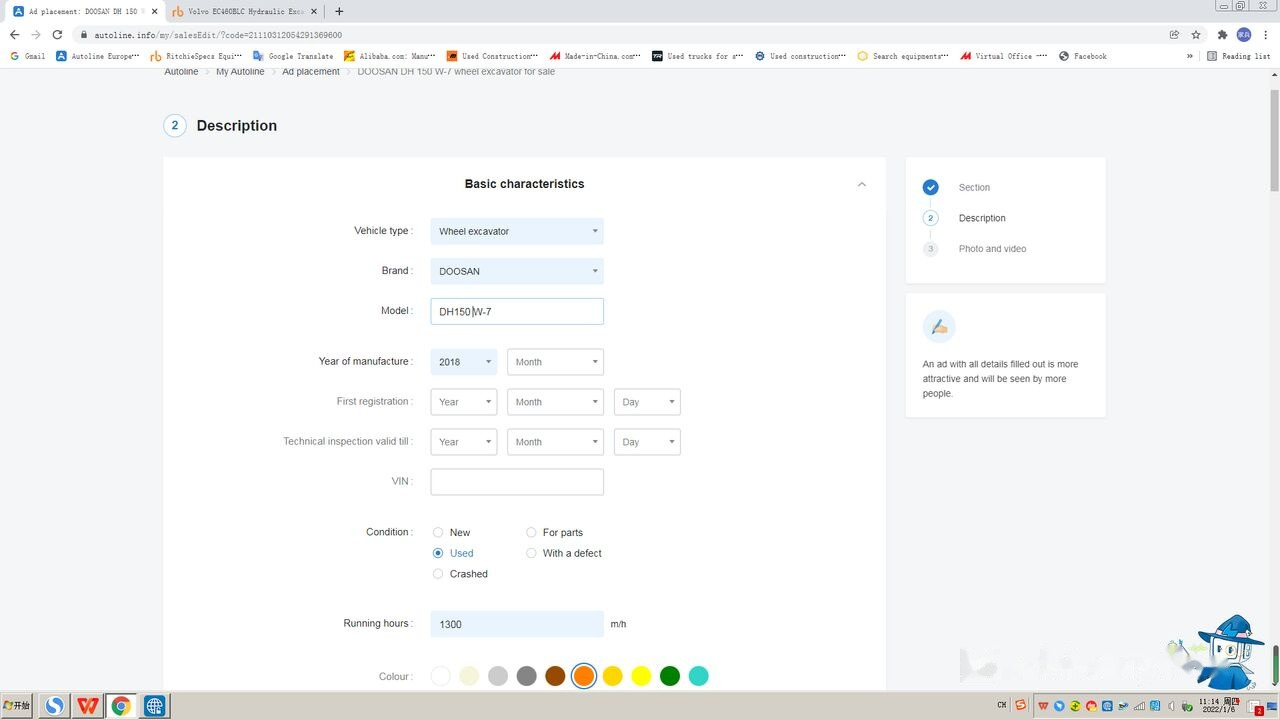
Task: Open the Alibaba.com bookmark
Action: pyautogui.click(x=390, y=56)
